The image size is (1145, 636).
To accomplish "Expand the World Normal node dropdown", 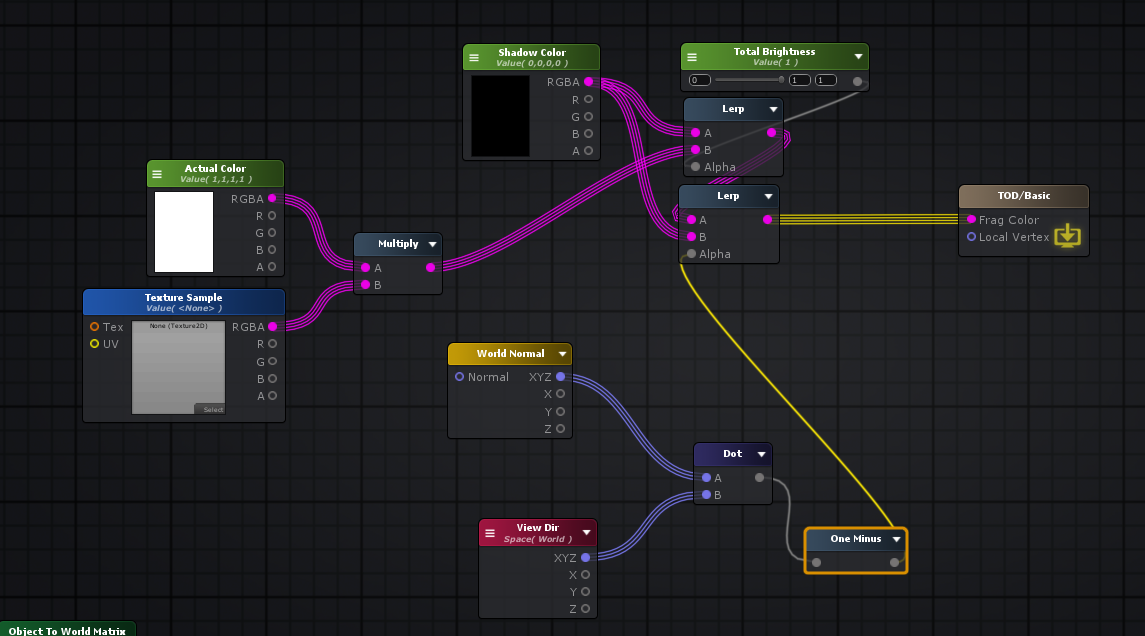I will [x=563, y=353].
